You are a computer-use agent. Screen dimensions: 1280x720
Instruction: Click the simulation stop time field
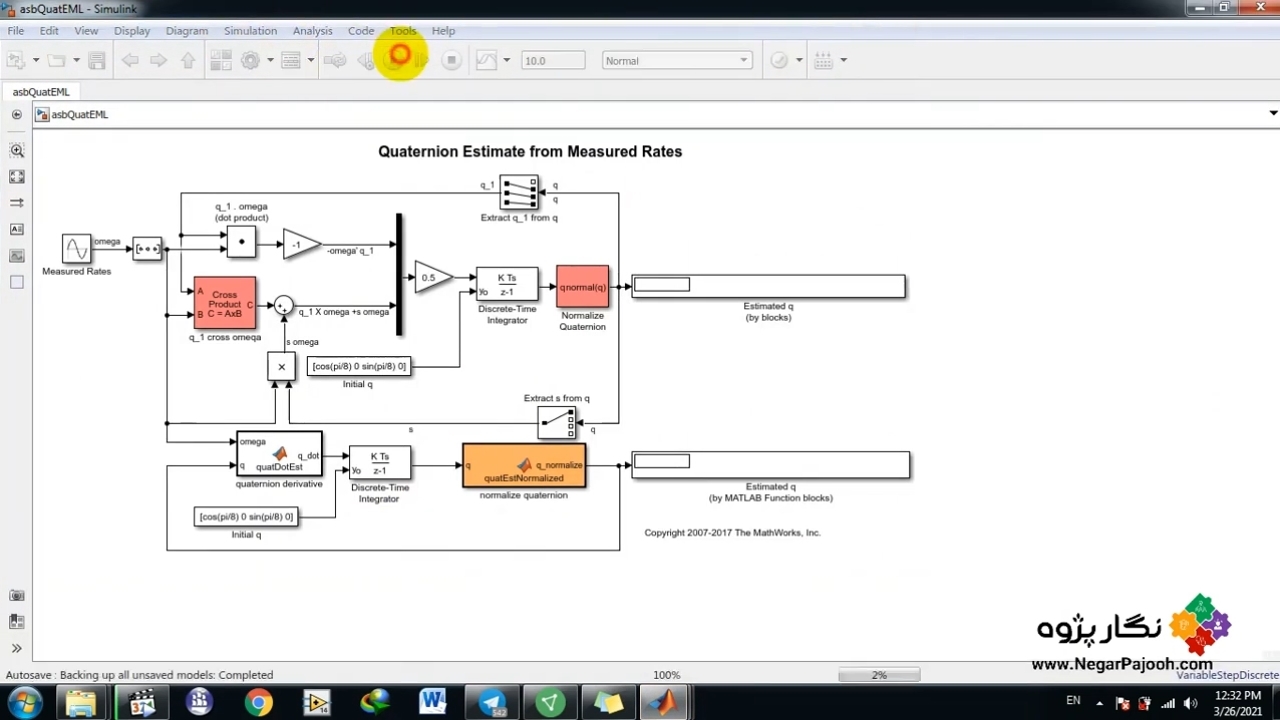point(552,61)
